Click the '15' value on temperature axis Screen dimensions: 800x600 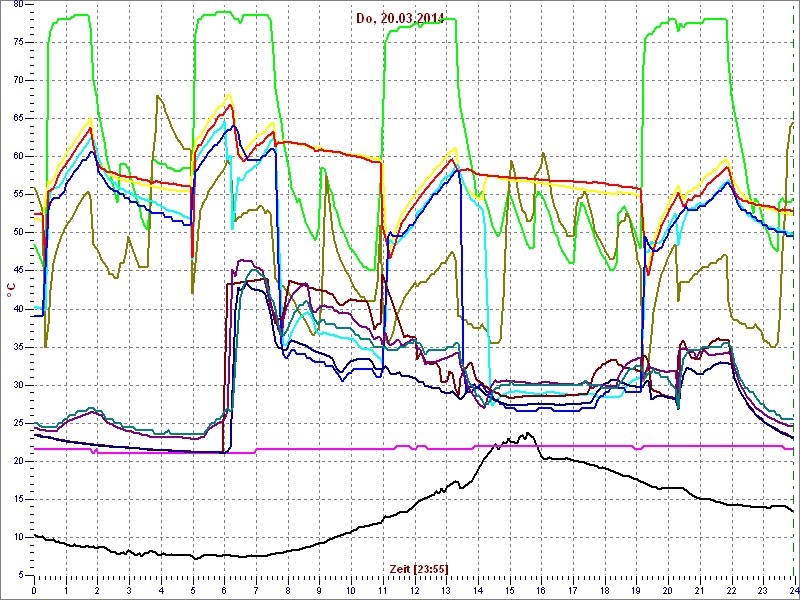pos(18,499)
